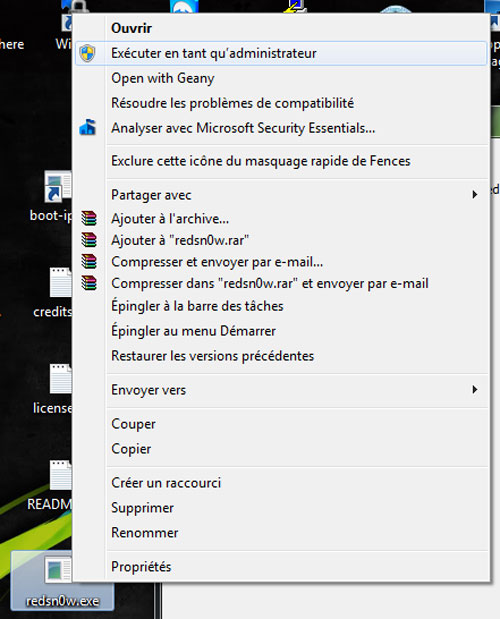Click the license file name label
This screenshot has height=619, width=500.
click(x=52, y=408)
